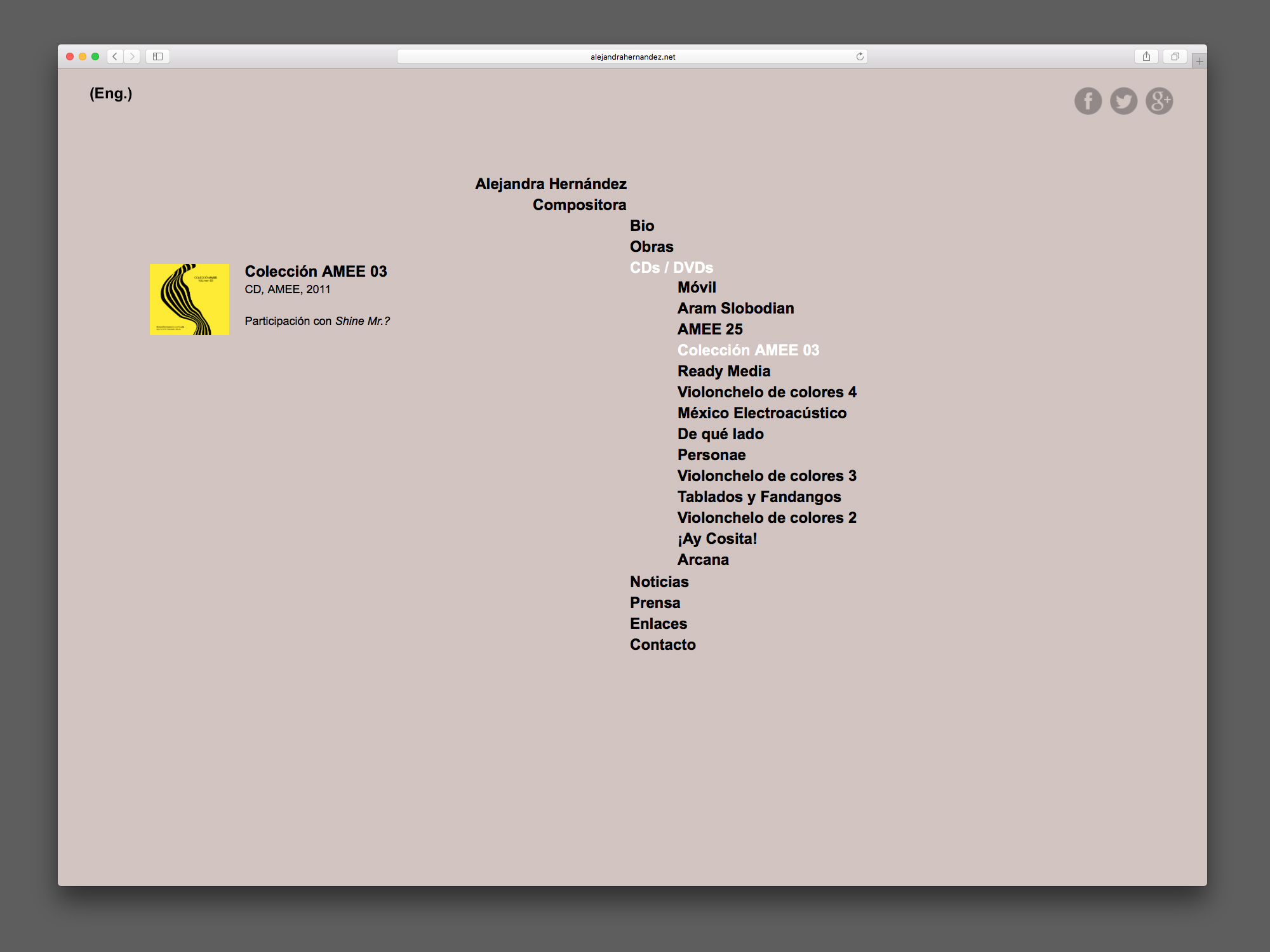Add a new tab with plus button
1270x952 pixels.
[1199, 61]
